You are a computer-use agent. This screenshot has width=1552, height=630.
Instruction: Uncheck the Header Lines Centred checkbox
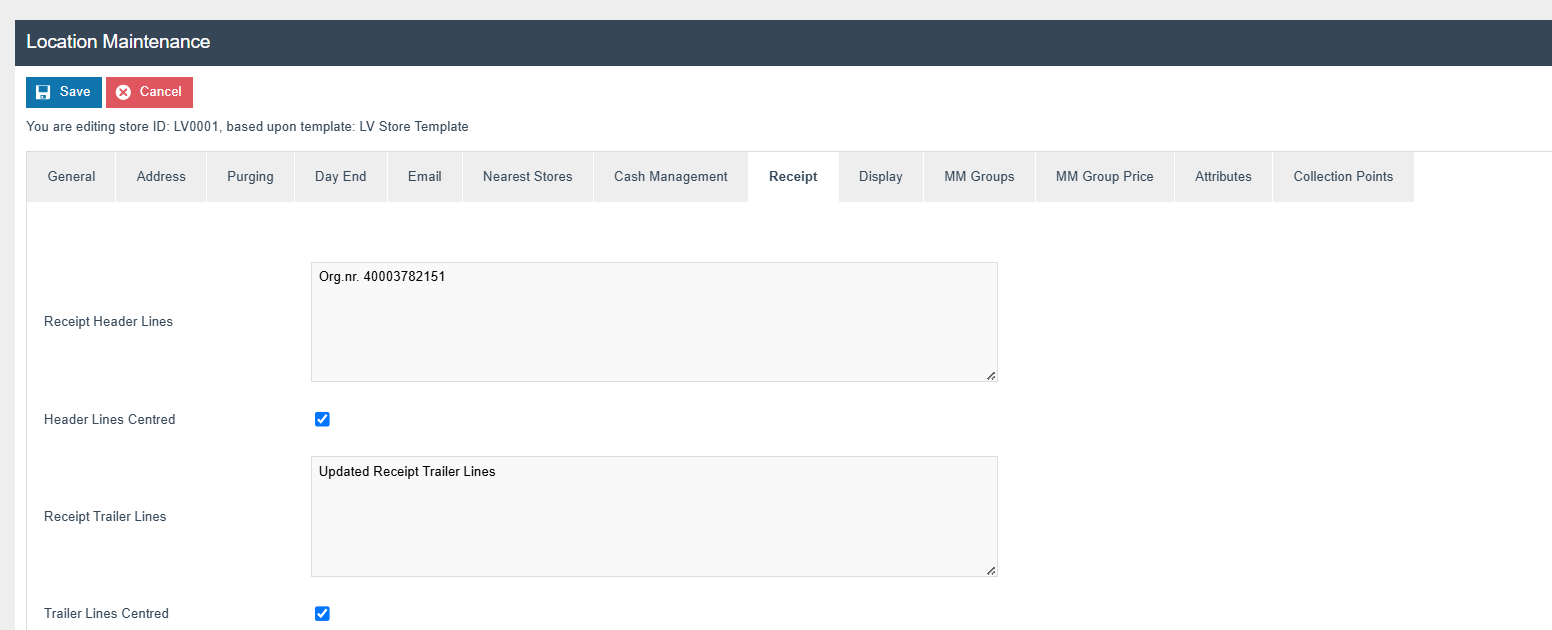click(x=322, y=419)
